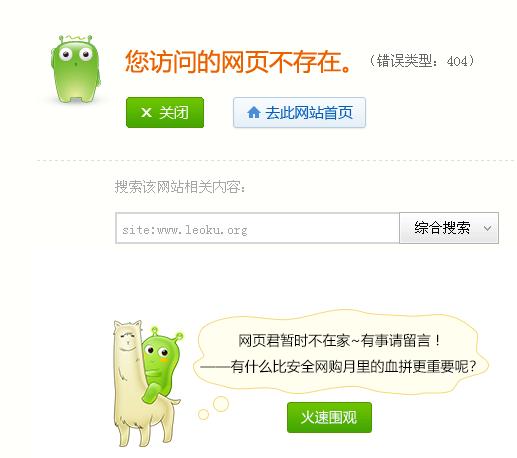The width and height of the screenshot is (517, 458).
Task: Go to site homepage via 去此网站首页
Action: [x=299, y=113]
